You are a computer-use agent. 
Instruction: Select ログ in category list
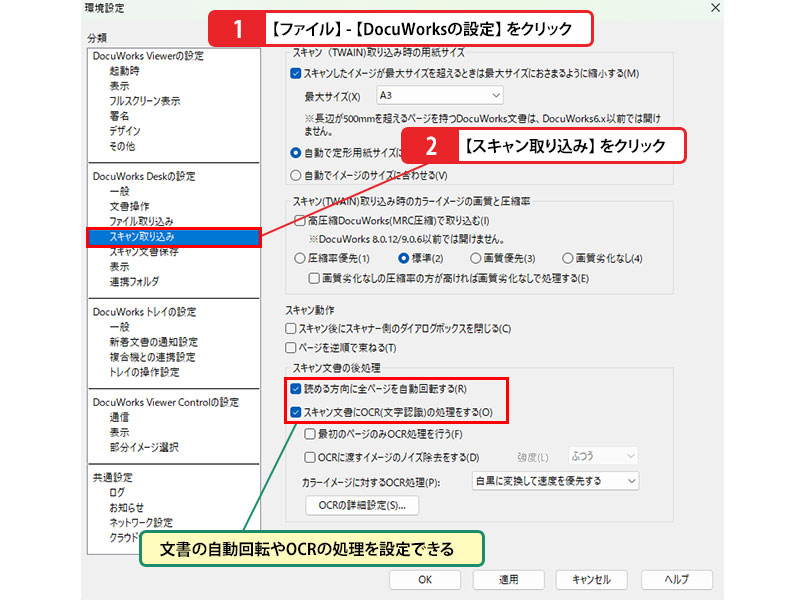117,493
